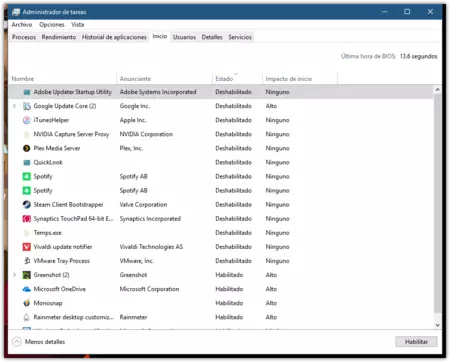Collapse view with Menos detalles arrow
The height and width of the screenshot is (362, 450).
(x=17, y=342)
